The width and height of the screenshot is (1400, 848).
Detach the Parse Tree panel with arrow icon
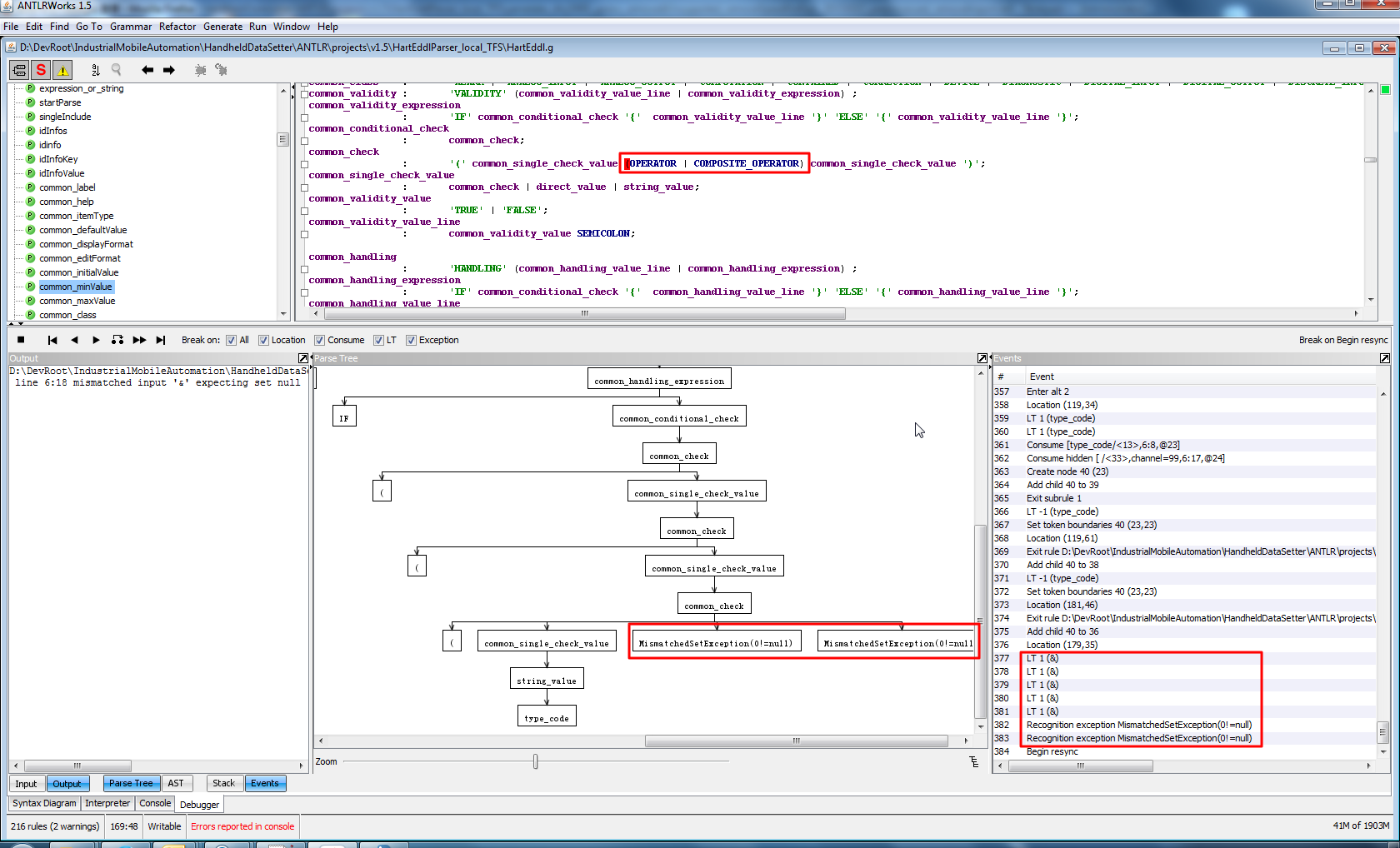[x=982, y=358]
